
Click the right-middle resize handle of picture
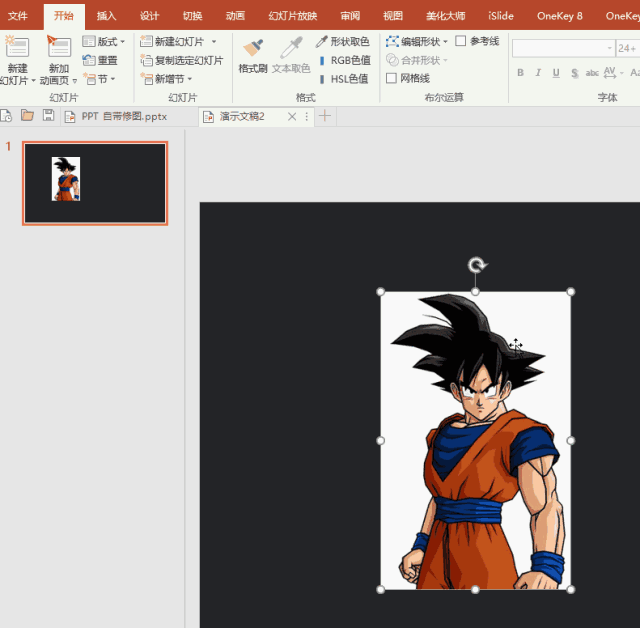(x=571, y=441)
